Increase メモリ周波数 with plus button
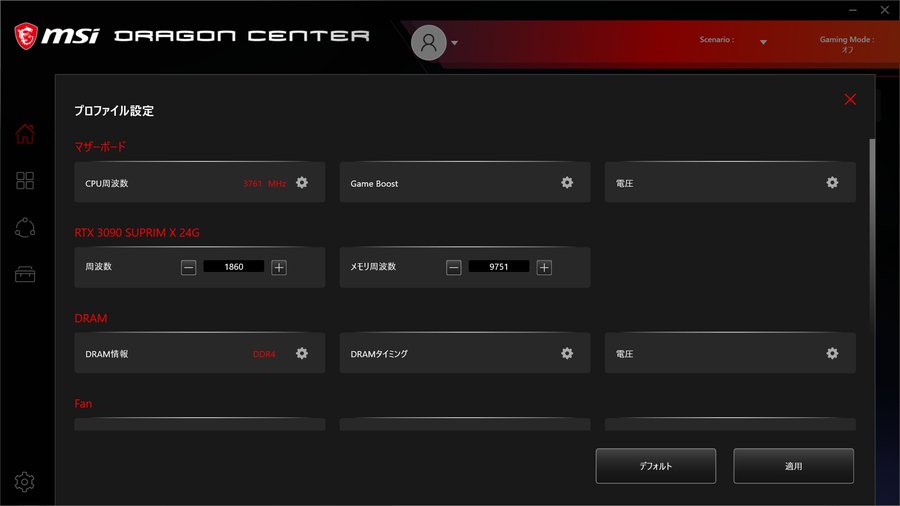Viewport: 900px width, 506px height. tap(544, 267)
